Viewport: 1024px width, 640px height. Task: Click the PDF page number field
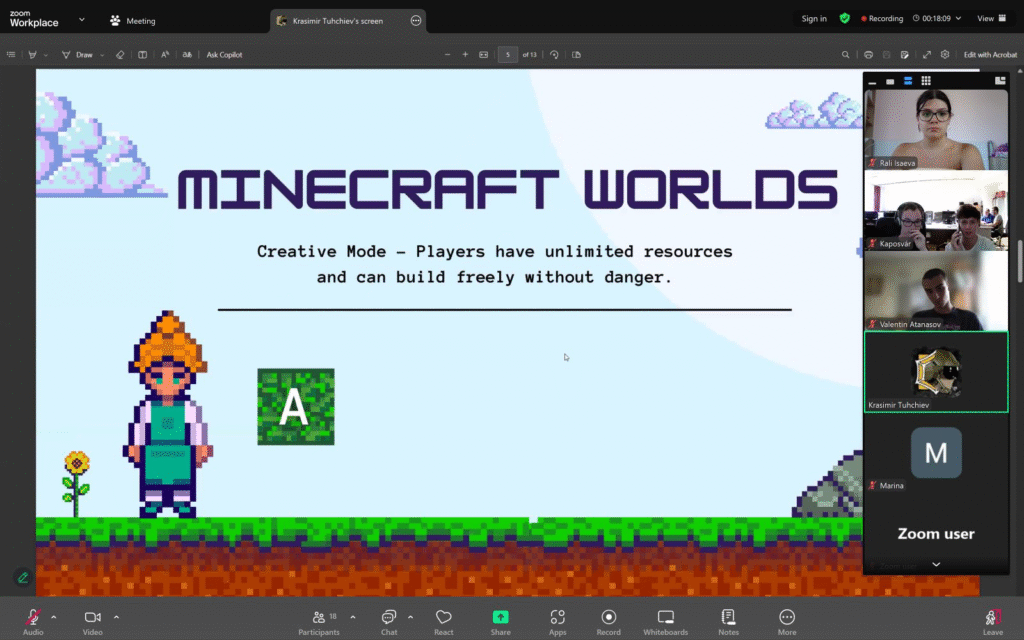(508, 55)
